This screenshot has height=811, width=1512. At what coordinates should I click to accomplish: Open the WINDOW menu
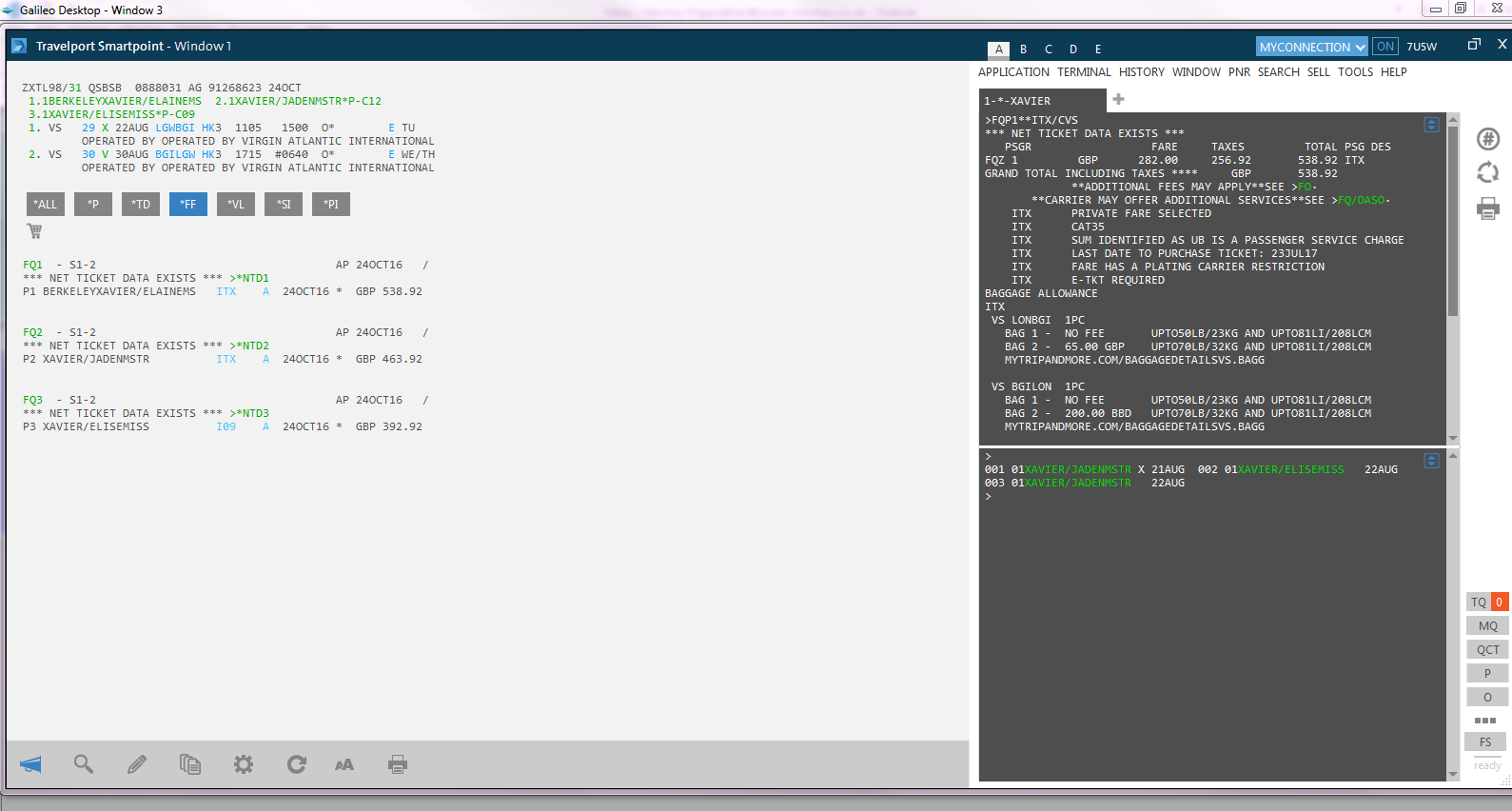point(1196,72)
